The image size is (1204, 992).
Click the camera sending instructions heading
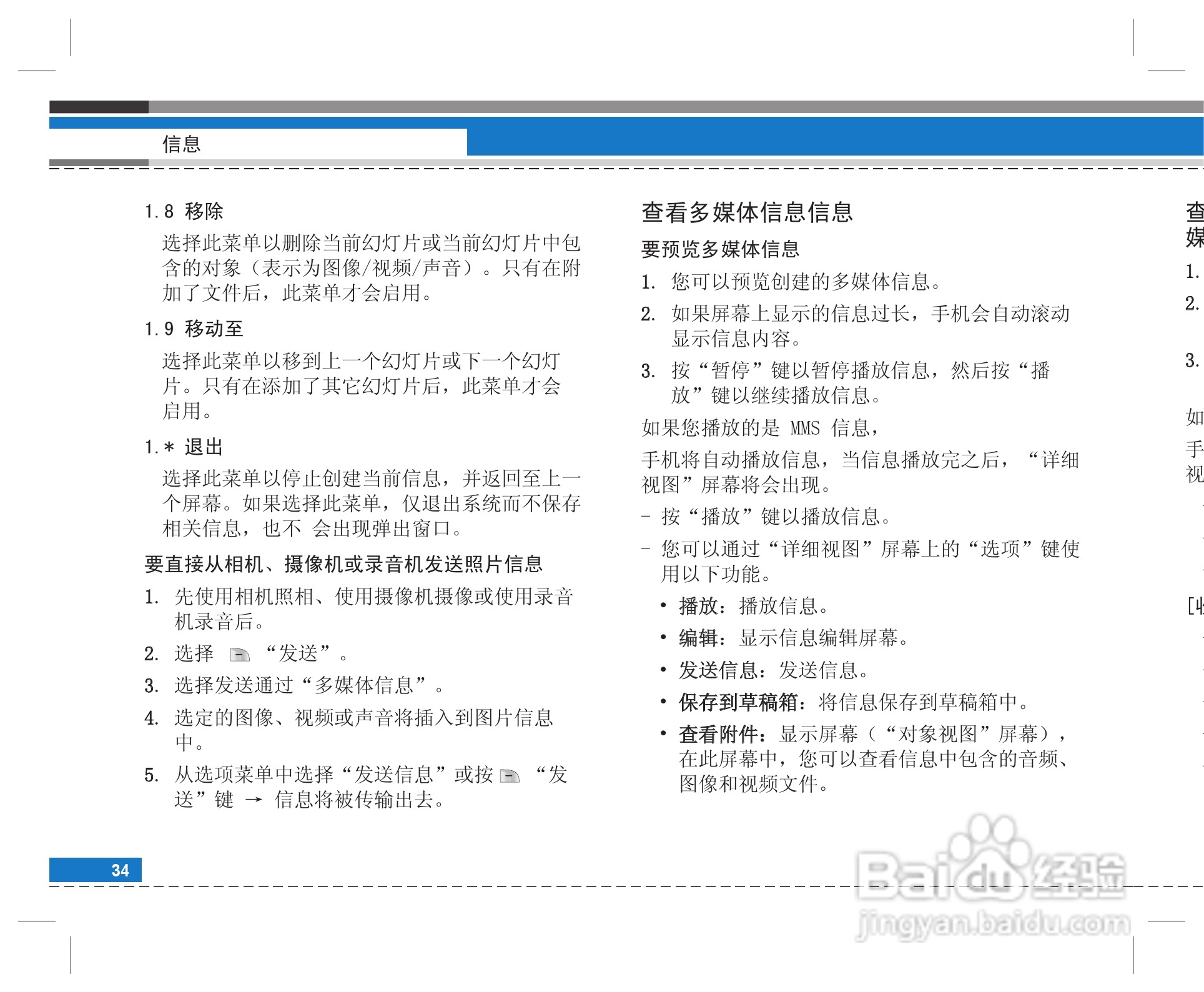[x=343, y=564]
